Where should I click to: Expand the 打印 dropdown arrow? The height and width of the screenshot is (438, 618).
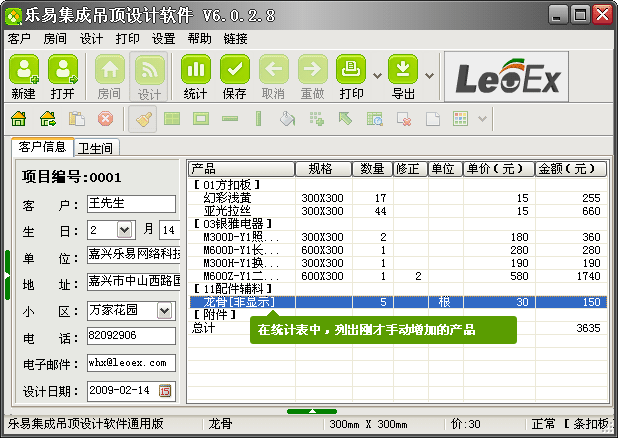tap(377, 75)
